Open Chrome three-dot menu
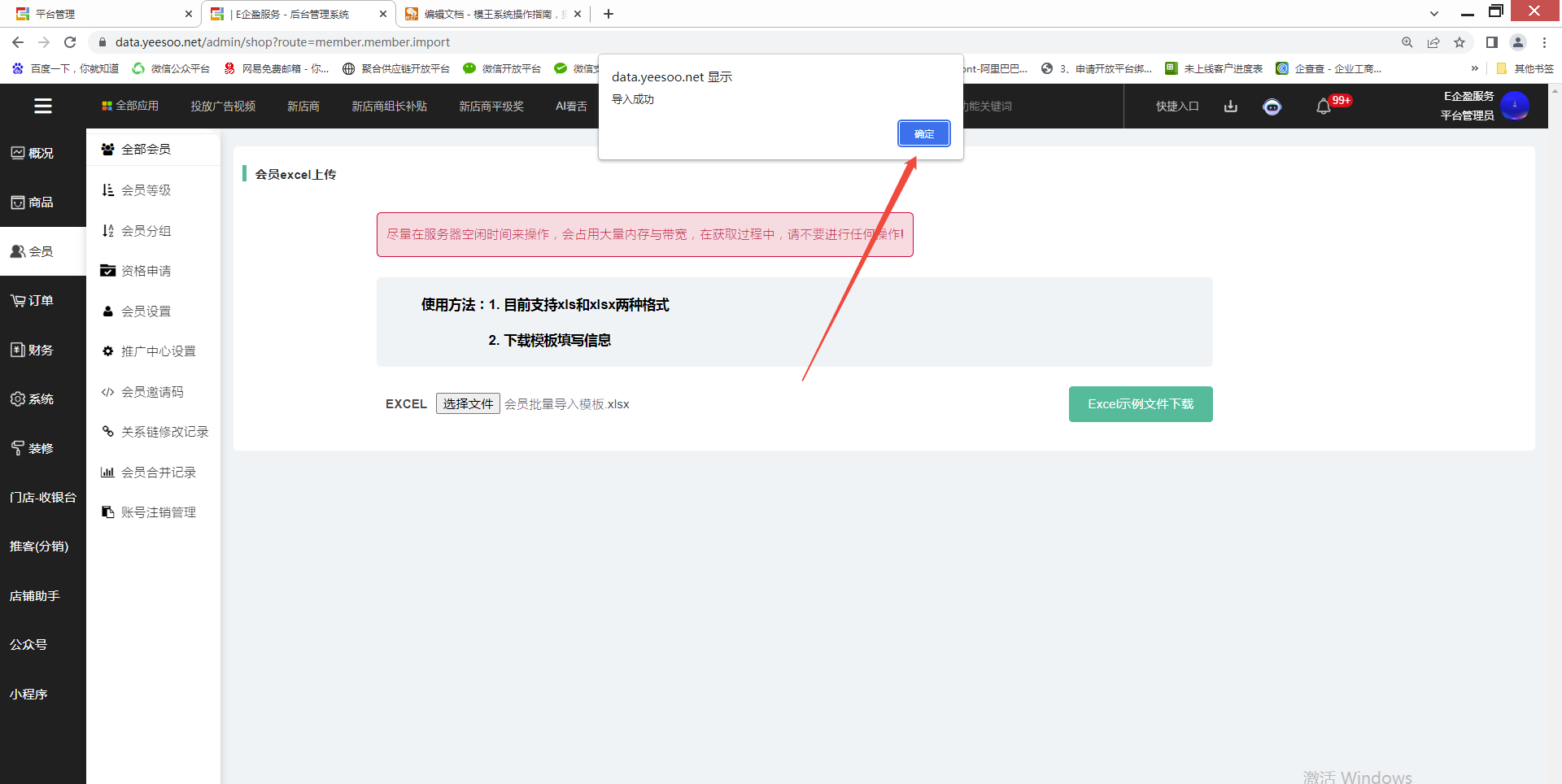 pyautogui.click(x=1544, y=42)
